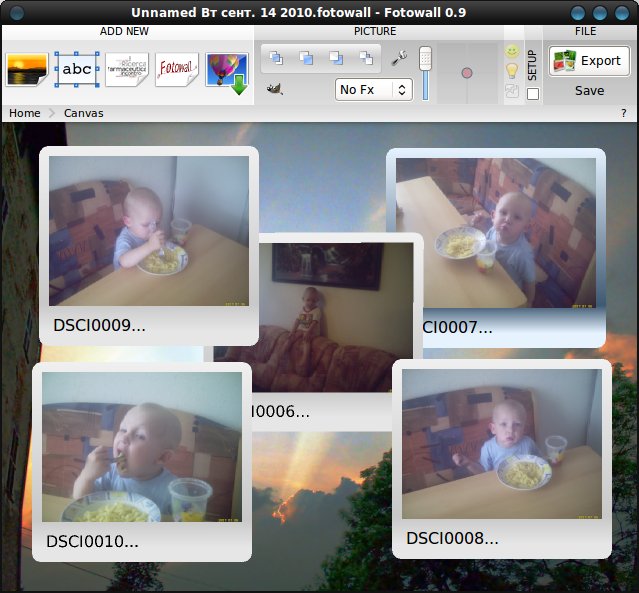This screenshot has height=593, width=639.
Task: Bring selected picture to front
Action: (276, 57)
